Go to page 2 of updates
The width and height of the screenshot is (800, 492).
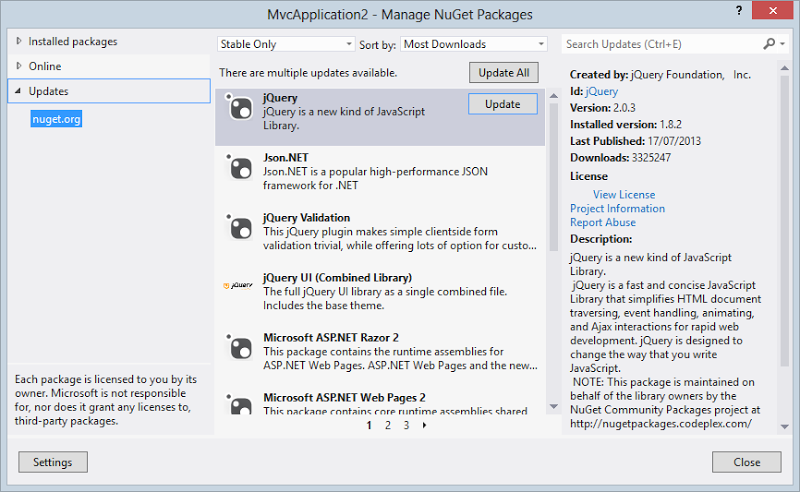pyautogui.click(x=388, y=425)
